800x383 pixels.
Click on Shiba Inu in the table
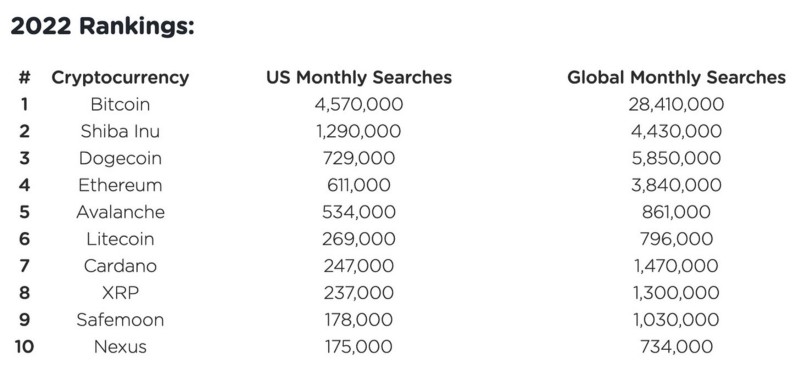[120, 132]
